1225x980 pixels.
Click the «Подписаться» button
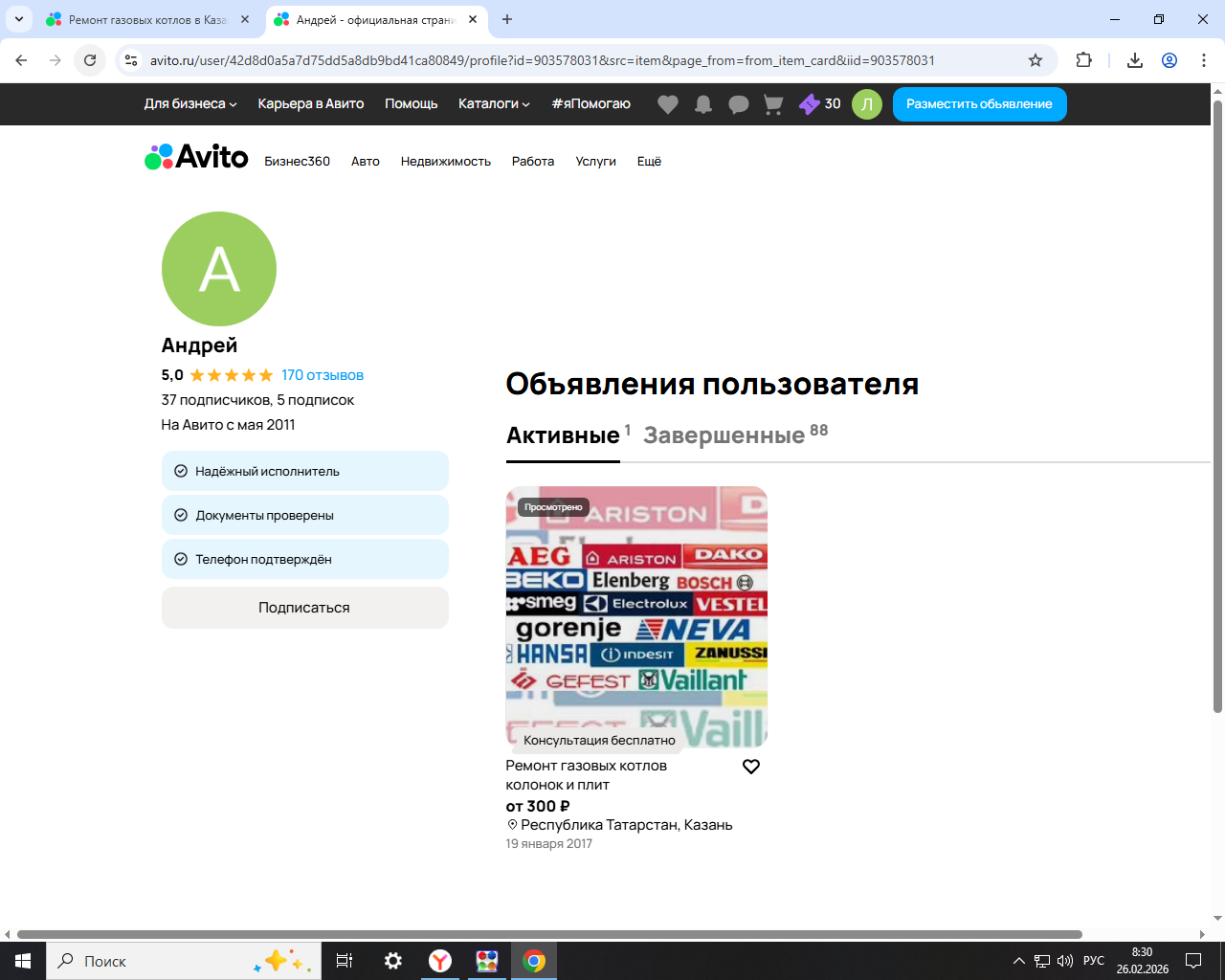click(x=304, y=608)
